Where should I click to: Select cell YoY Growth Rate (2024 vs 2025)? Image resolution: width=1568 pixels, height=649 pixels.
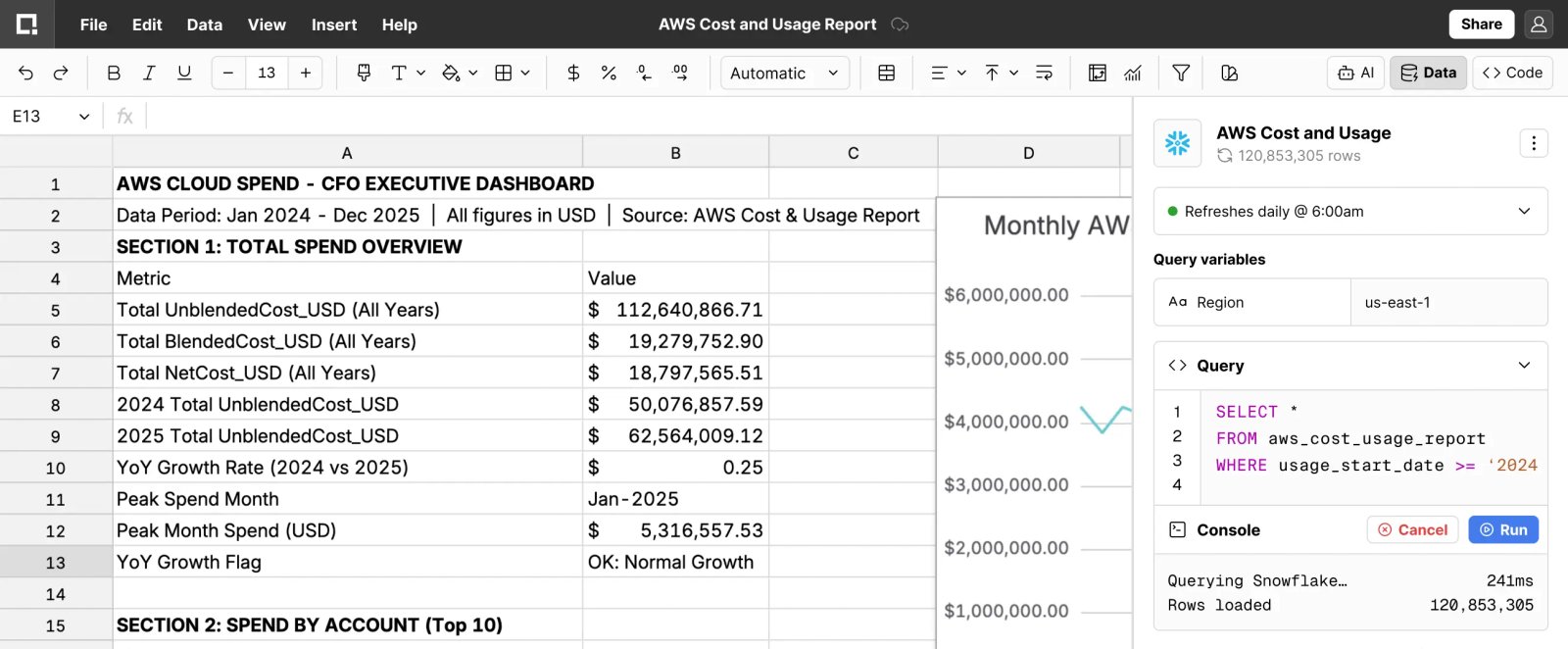(347, 468)
